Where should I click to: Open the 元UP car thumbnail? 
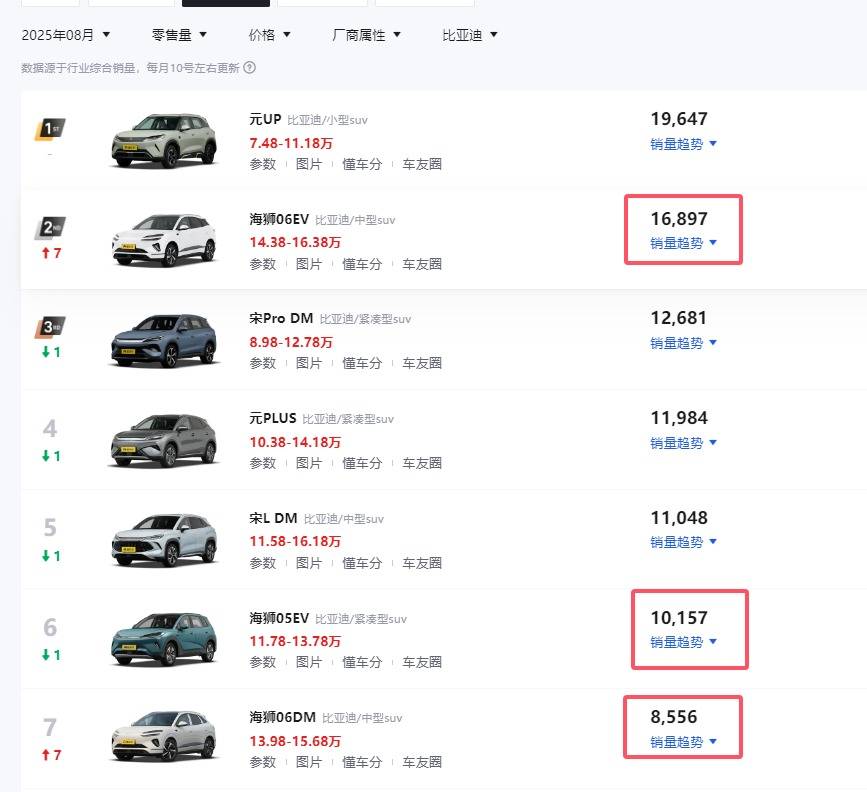163,141
